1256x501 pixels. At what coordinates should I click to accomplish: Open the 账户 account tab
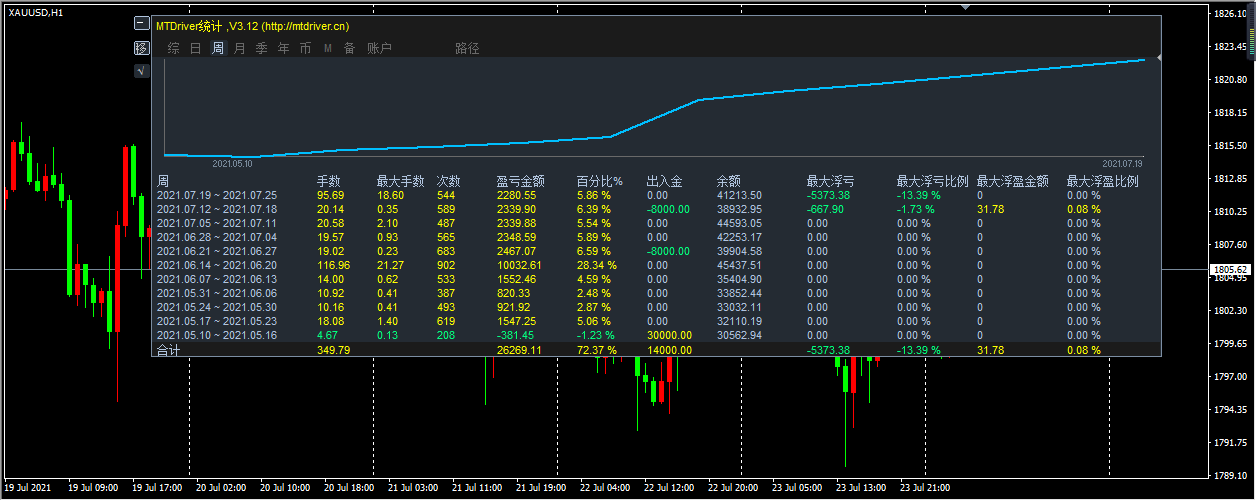click(x=379, y=48)
